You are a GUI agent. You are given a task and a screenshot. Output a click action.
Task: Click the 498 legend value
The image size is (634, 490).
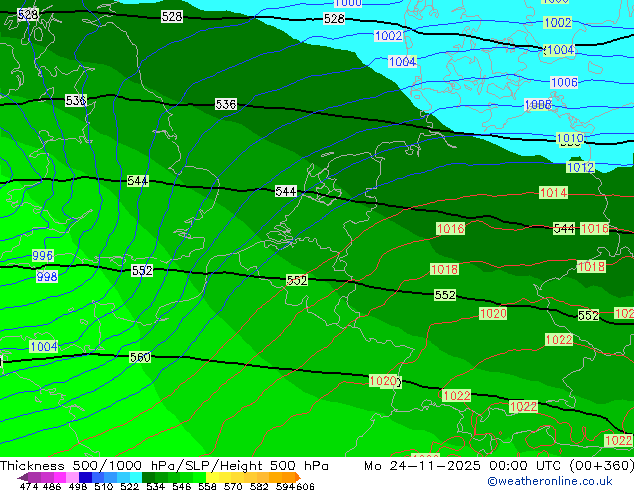[78, 486]
